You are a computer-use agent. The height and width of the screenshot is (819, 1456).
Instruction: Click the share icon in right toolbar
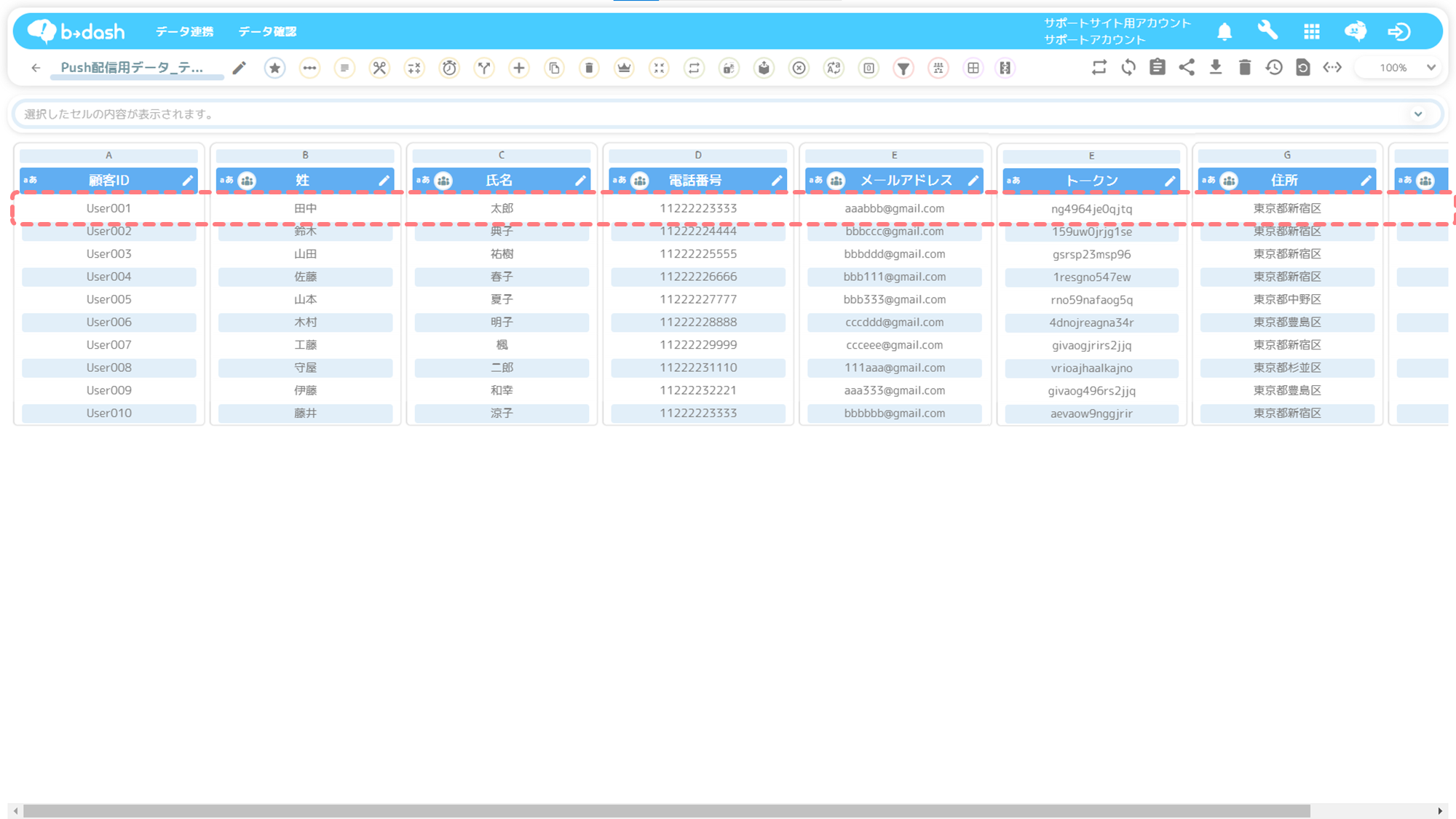click(x=1187, y=68)
